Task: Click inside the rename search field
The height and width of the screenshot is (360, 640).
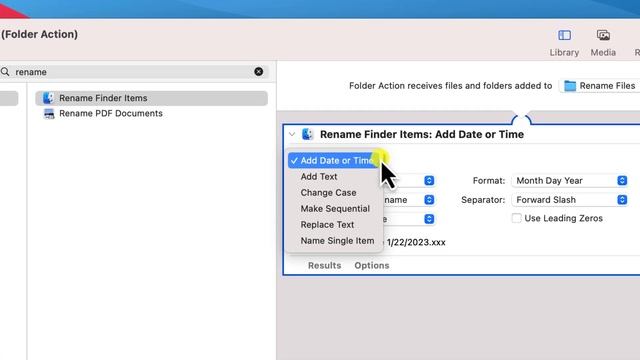Action: coord(133,72)
